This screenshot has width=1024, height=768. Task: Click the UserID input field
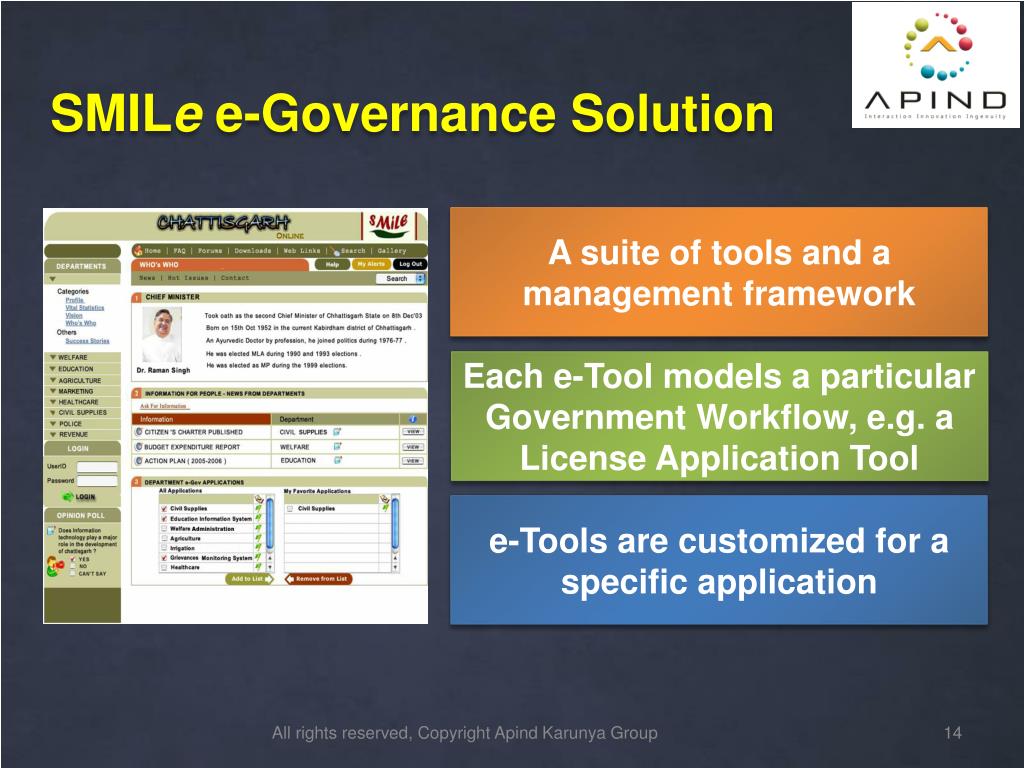point(97,467)
